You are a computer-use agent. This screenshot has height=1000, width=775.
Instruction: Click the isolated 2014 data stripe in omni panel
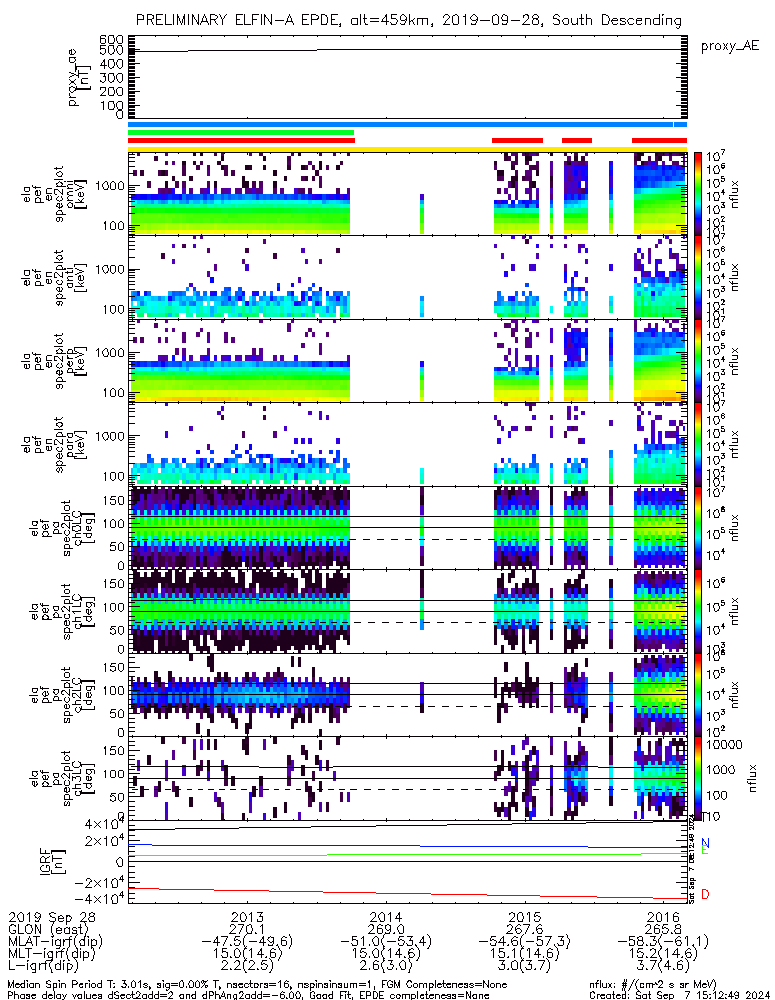[x=422, y=214]
